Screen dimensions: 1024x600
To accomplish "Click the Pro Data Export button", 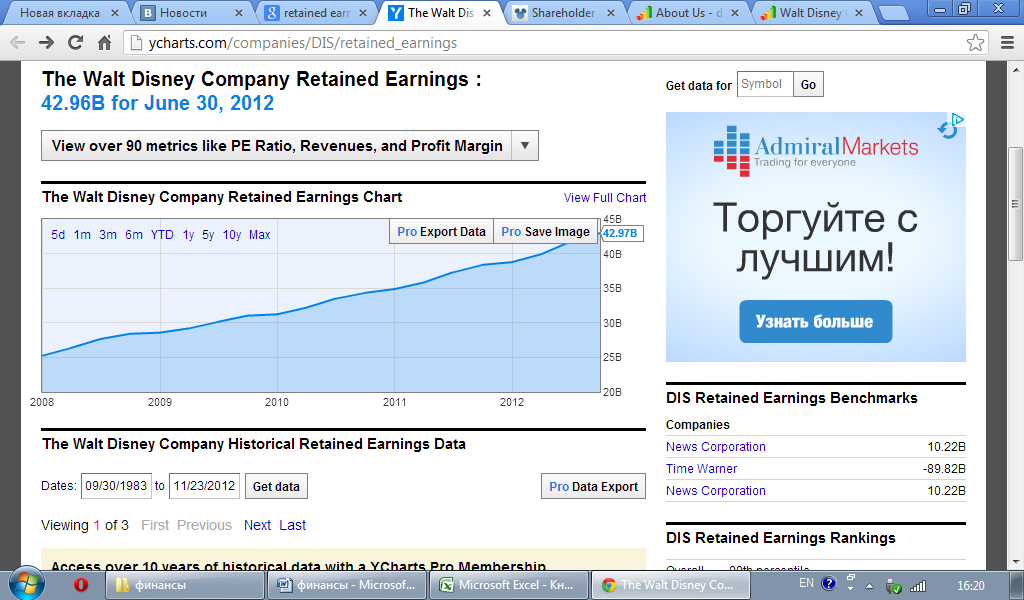I will point(594,486).
